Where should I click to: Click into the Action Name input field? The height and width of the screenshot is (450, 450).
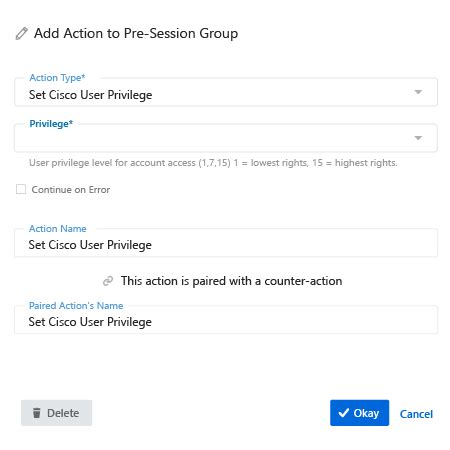(226, 243)
